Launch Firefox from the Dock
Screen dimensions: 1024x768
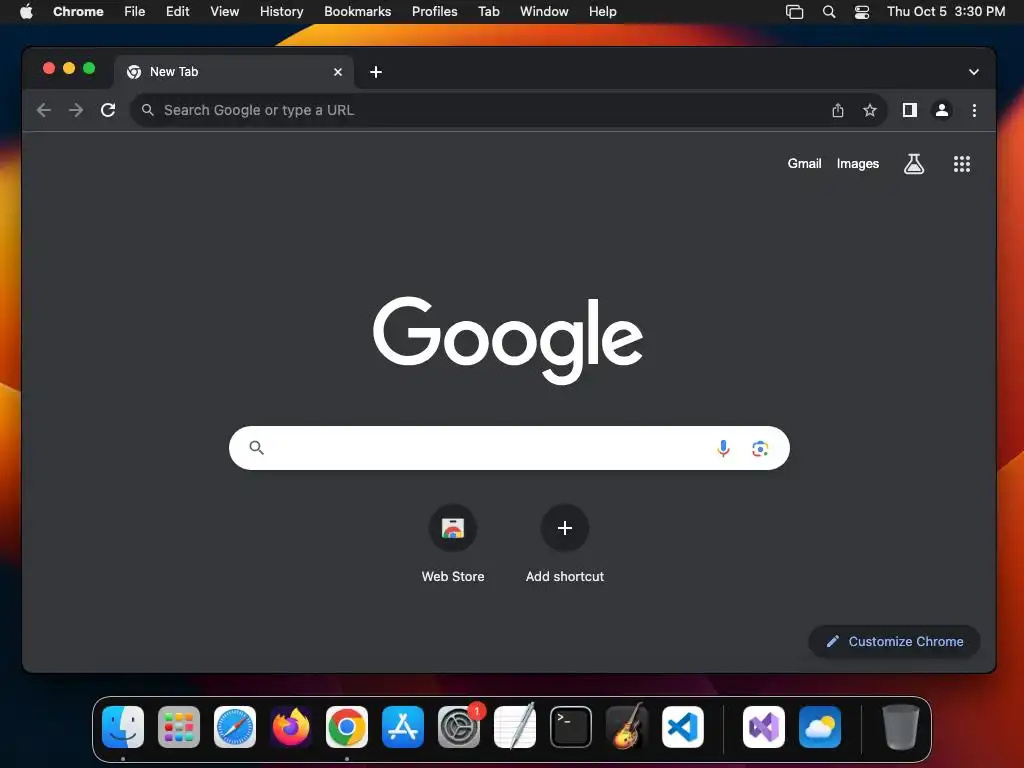pyautogui.click(x=291, y=727)
